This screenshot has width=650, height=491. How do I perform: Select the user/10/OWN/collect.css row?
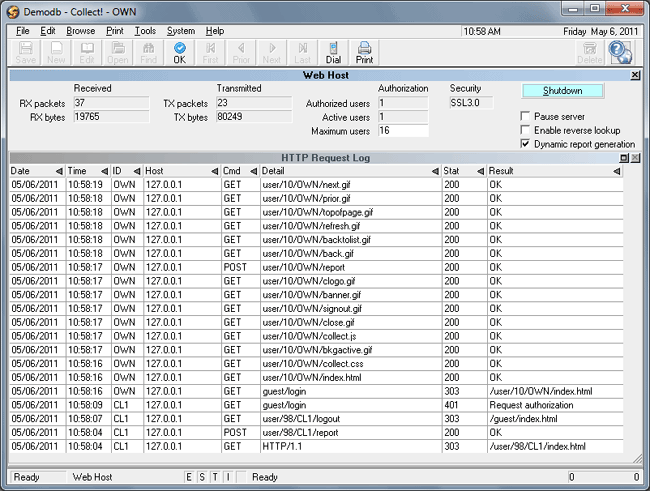[316, 364]
